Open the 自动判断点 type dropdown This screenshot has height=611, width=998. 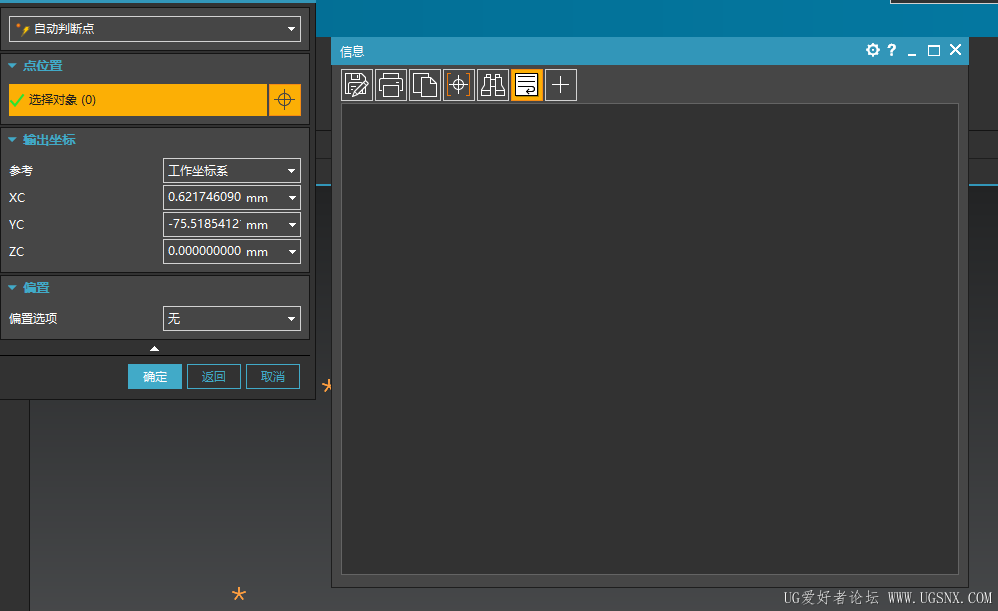click(155, 29)
